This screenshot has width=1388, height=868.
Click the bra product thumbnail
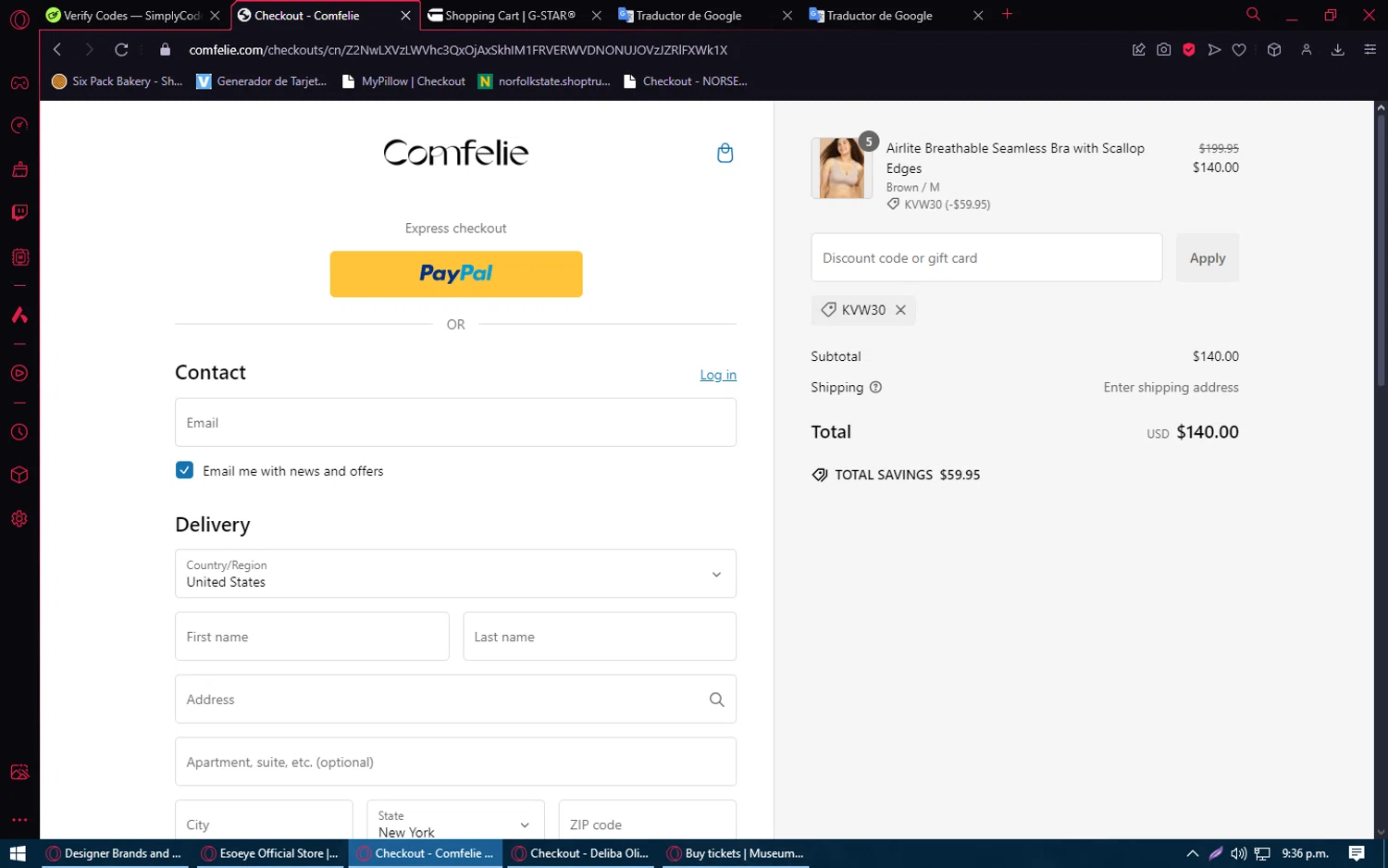point(841,168)
